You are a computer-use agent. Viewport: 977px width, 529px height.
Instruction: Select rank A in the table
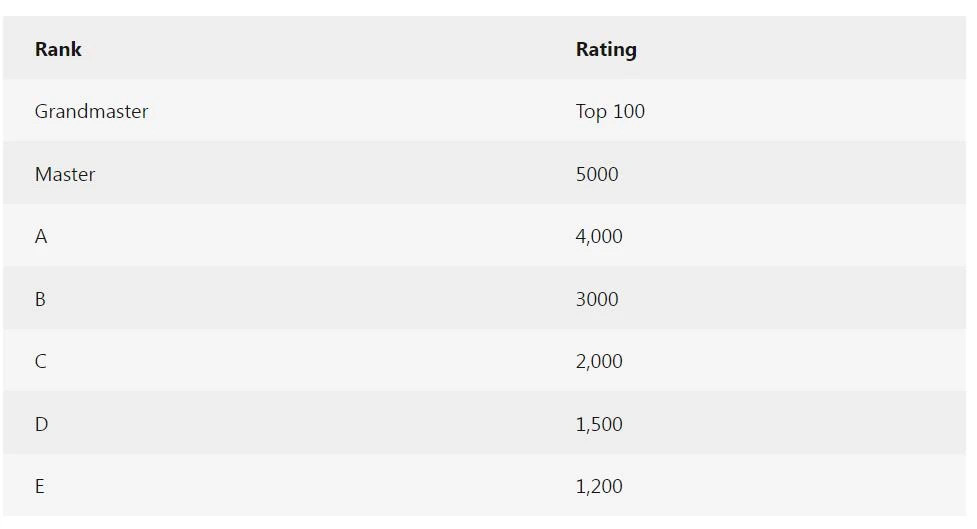41,236
